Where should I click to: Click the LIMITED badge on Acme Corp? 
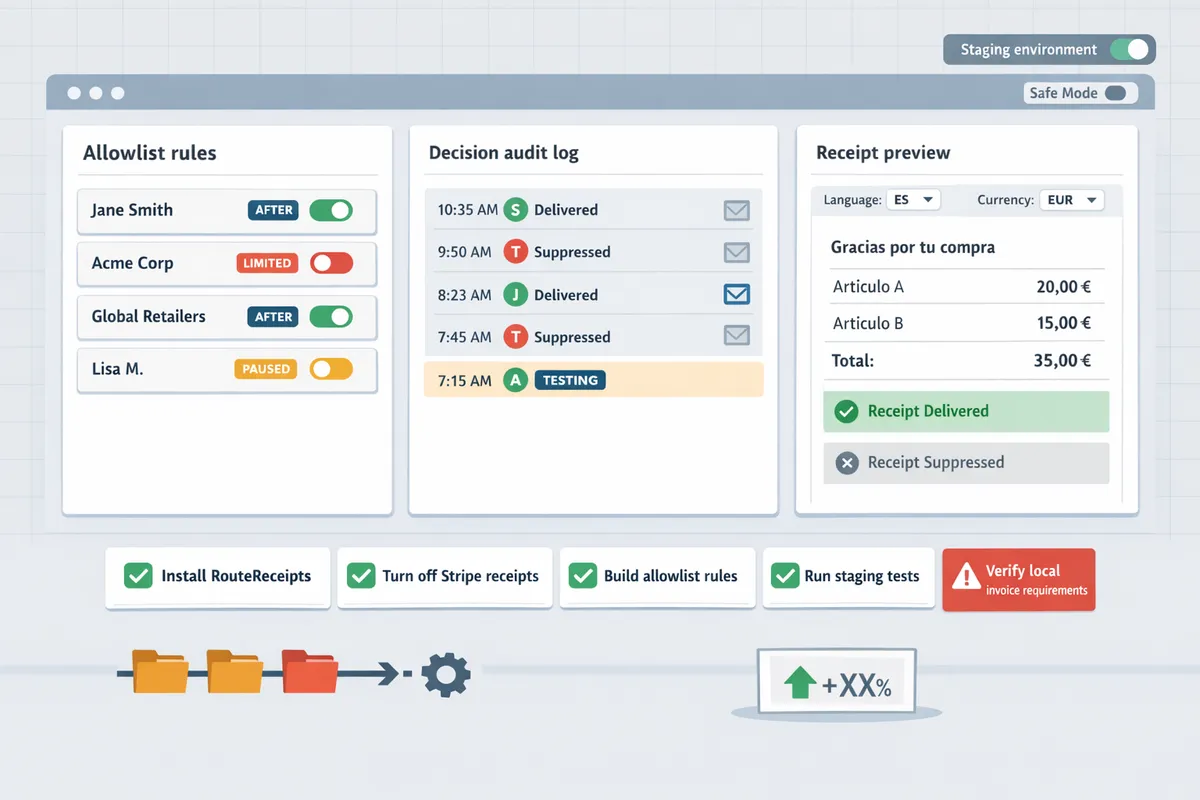[268, 263]
